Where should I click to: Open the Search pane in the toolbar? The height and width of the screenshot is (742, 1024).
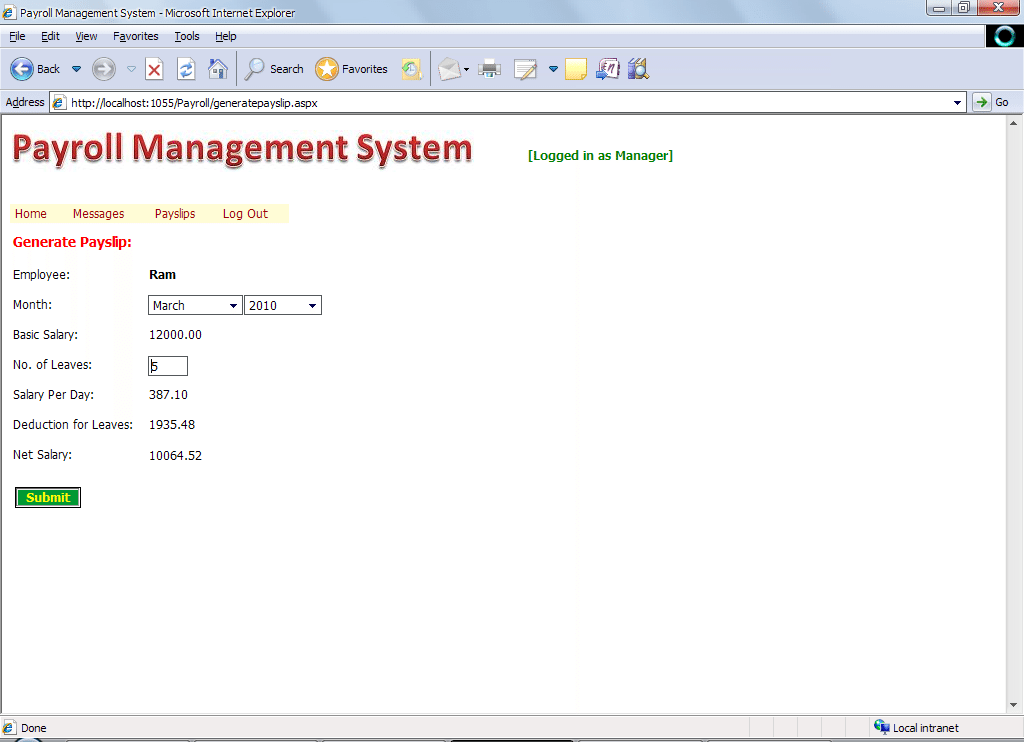274,69
